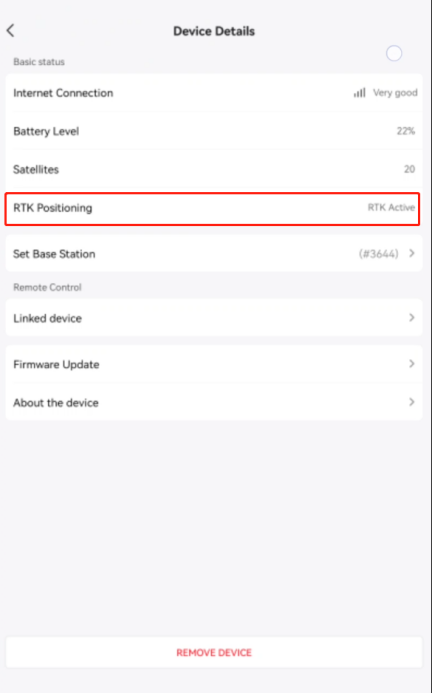Tap the Very good connection status
Image resolution: width=432 pixels, height=693 pixels.
[395, 93]
